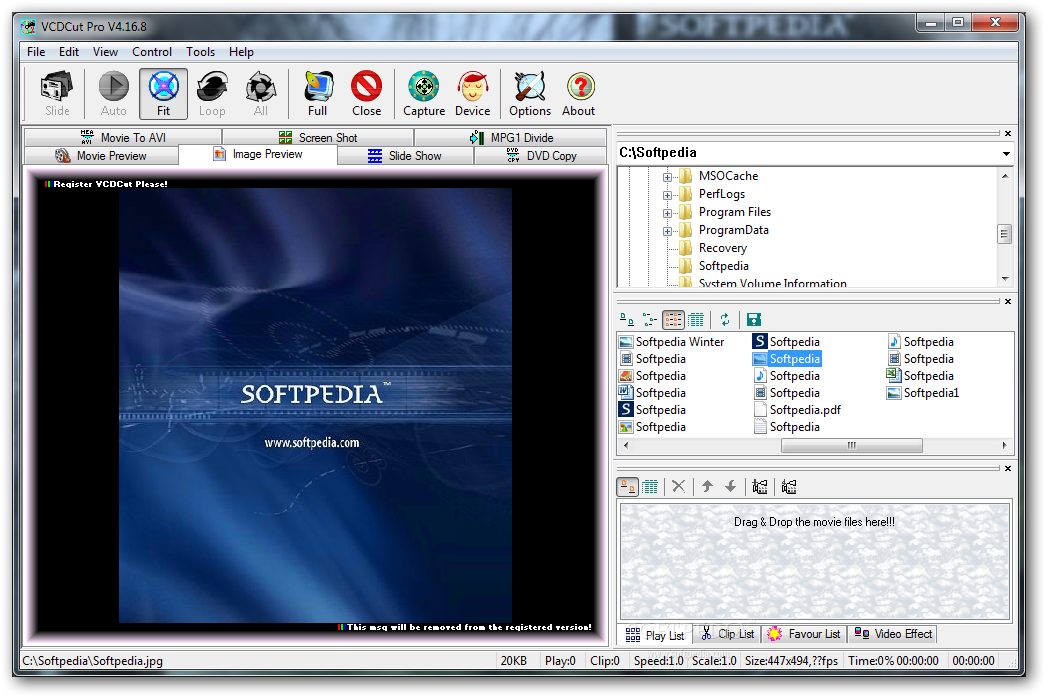Viewport: 1046px width, 697px height.
Task: Click the Auto play toolbar icon
Action: tap(113, 94)
